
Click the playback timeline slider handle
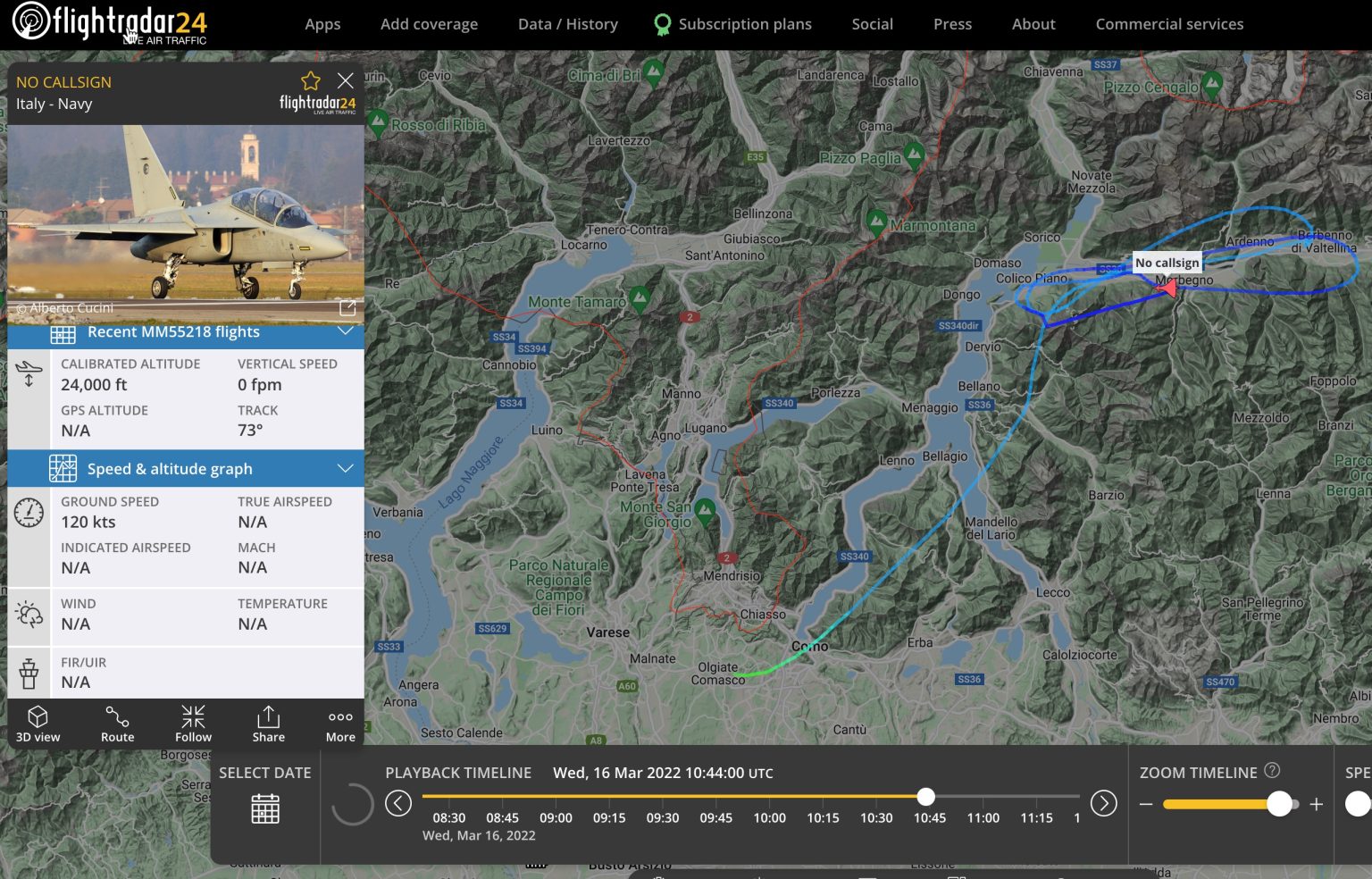click(925, 797)
